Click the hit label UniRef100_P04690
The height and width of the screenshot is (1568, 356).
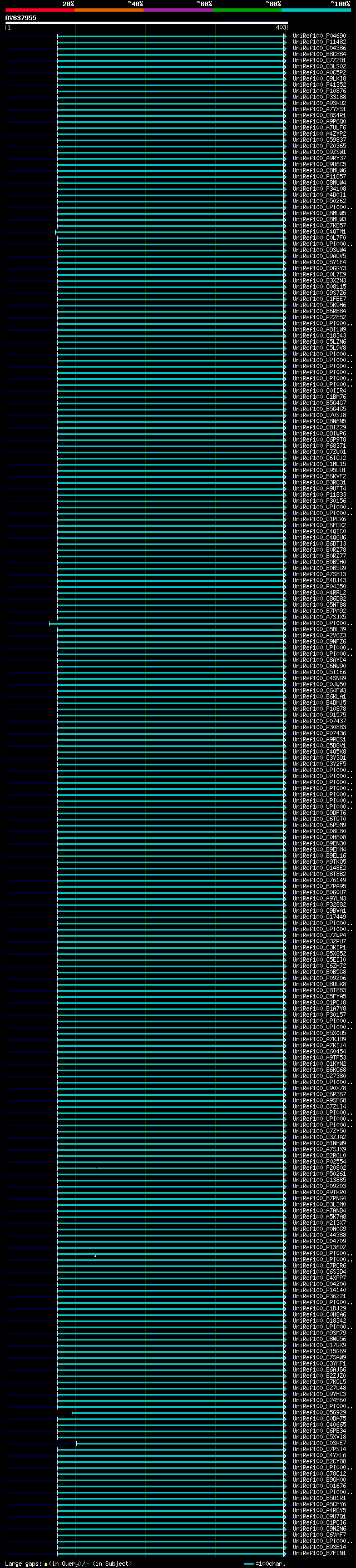pos(319,36)
